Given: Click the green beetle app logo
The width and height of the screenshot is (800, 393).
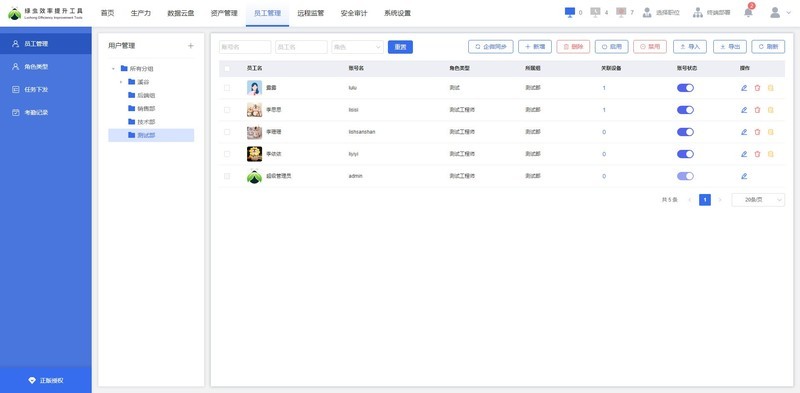Looking at the screenshot, I should click(x=15, y=14).
